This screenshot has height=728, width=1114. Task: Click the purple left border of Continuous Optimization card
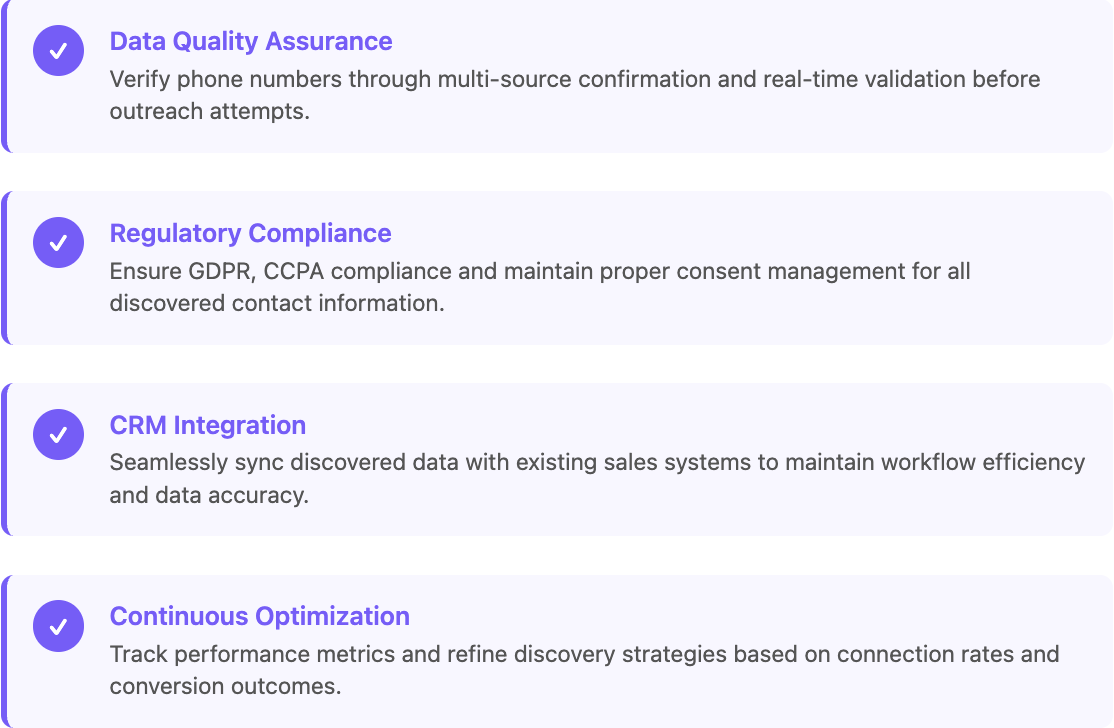pos(4,651)
